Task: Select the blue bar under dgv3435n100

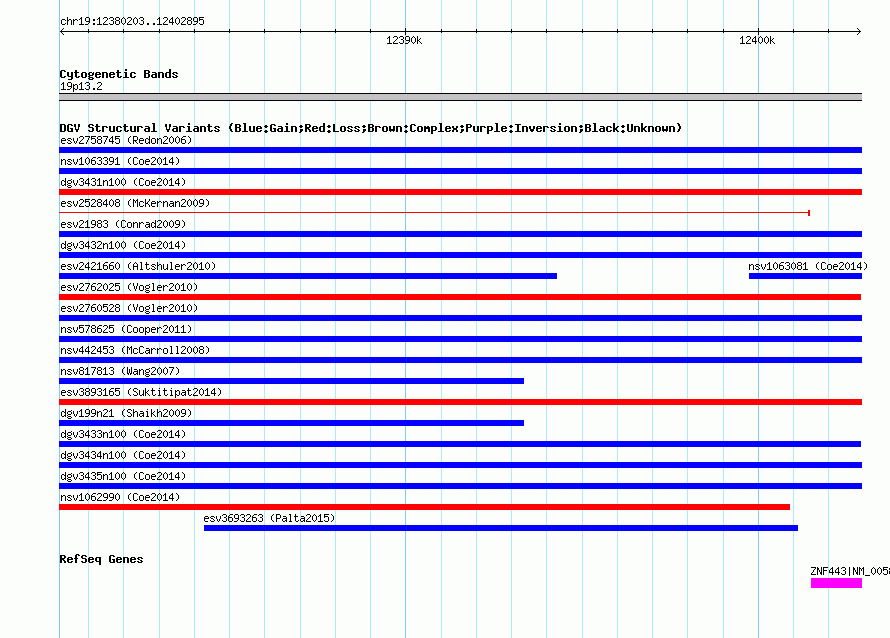Action: point(460,486)
